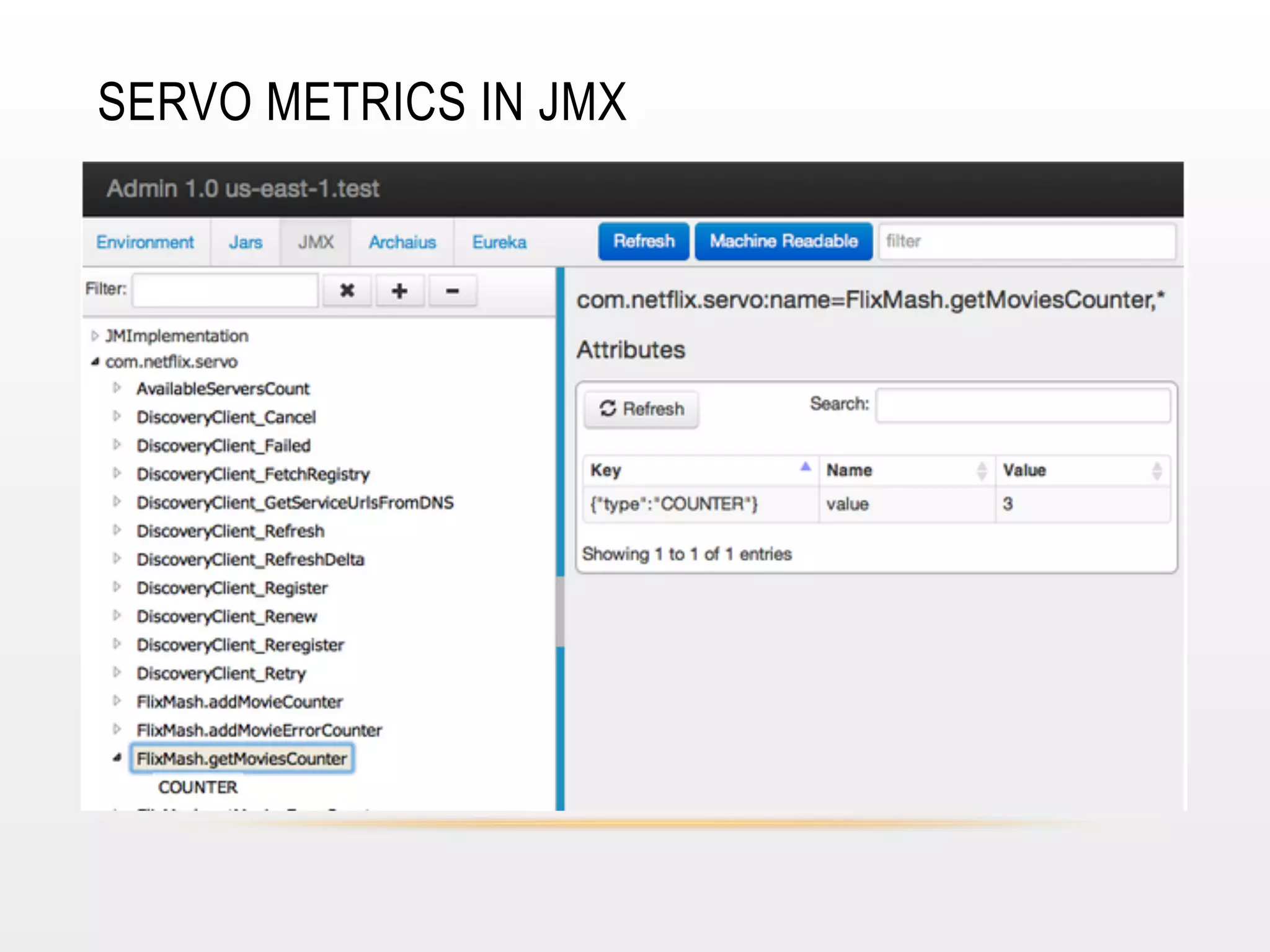Select the JMX tab
The height and width of the screenshot is (952, 1270).
coord(316,242)
